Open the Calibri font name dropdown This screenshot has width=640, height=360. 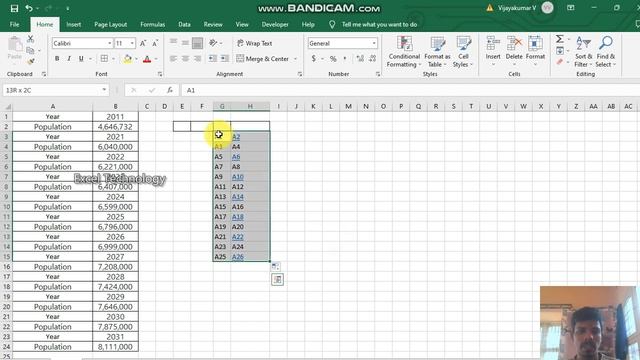coord(110,43)
